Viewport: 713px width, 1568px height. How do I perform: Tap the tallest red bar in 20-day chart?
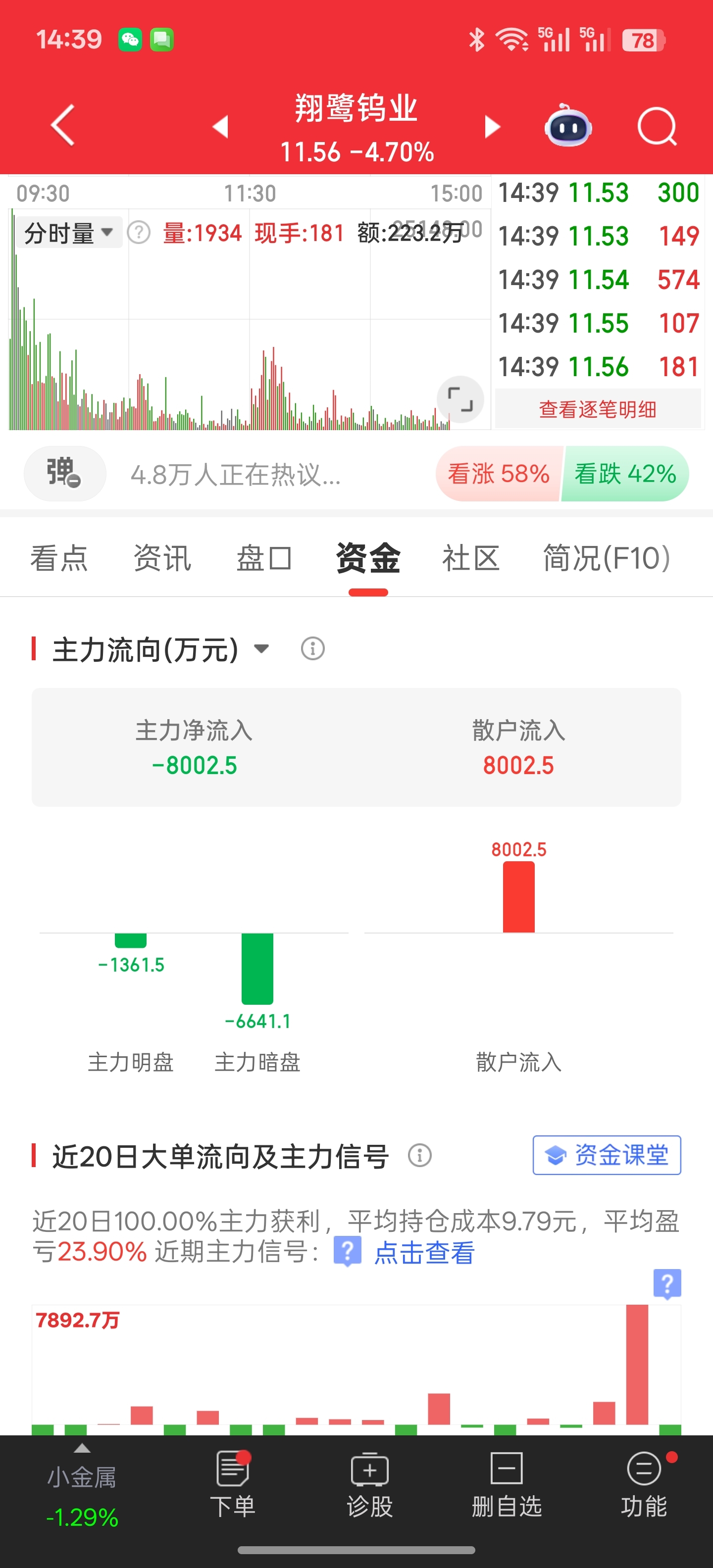point(637,1365)
